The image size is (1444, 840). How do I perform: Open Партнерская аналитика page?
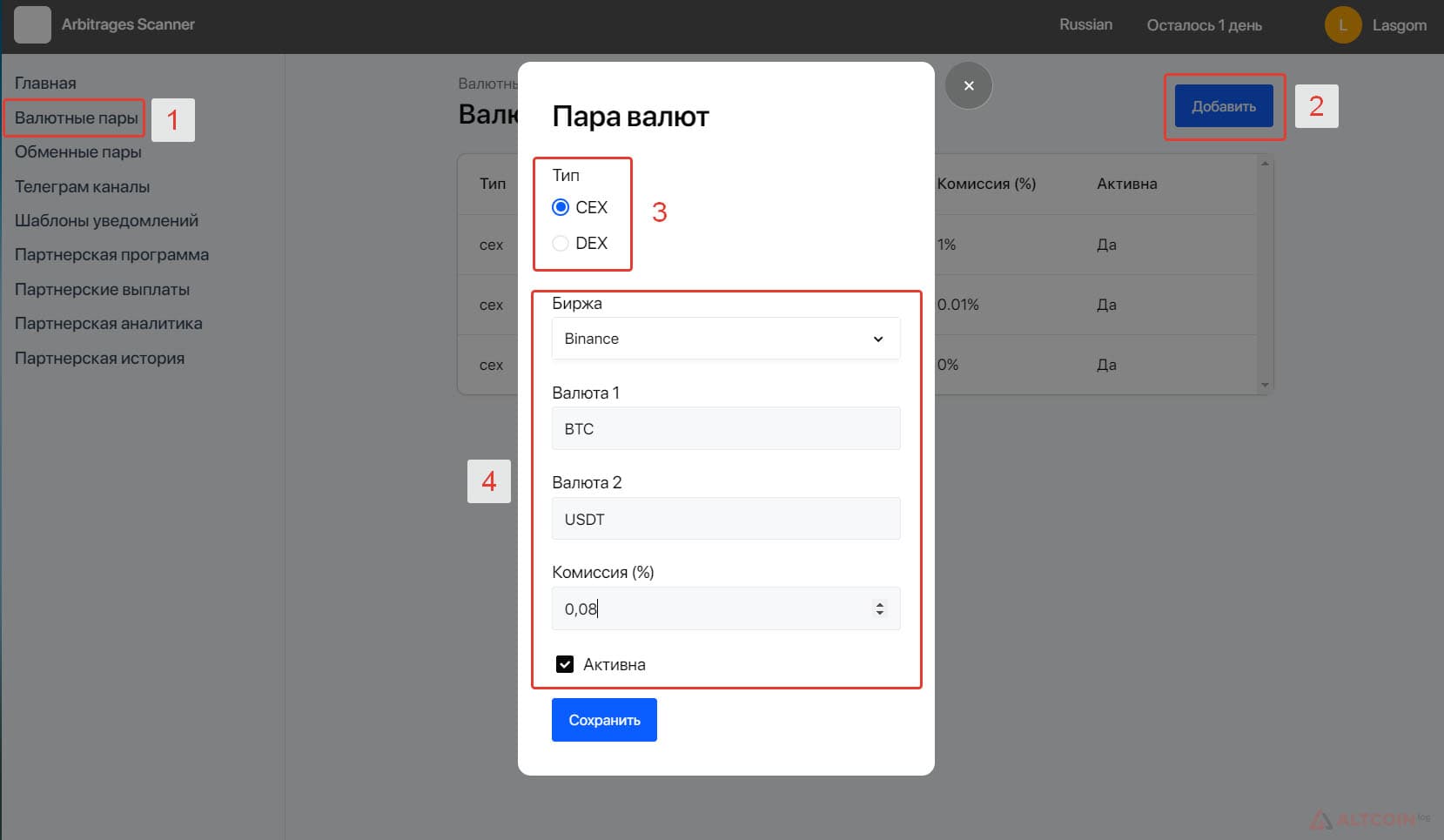pyautogui.click(x=108, y=324)
